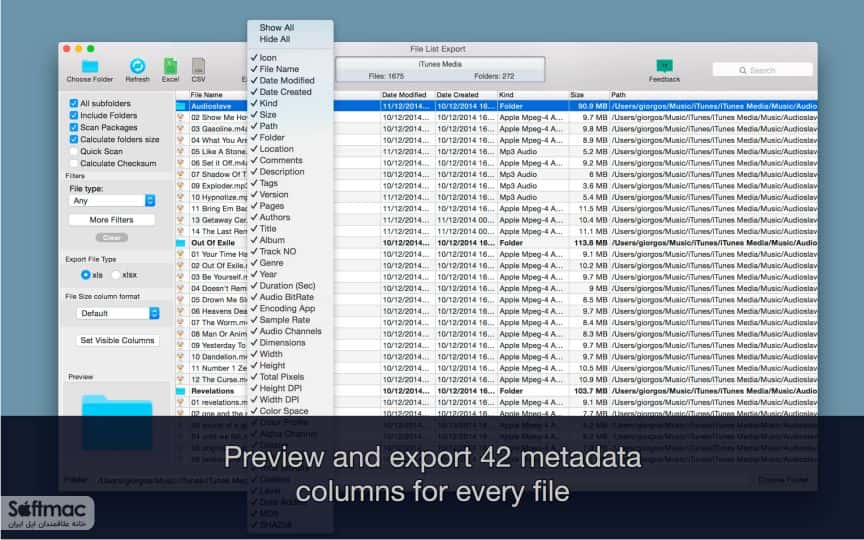Screen dimensions: 864x540
Task: Click the large folder preview thumbnail
Action: (117, 422)
